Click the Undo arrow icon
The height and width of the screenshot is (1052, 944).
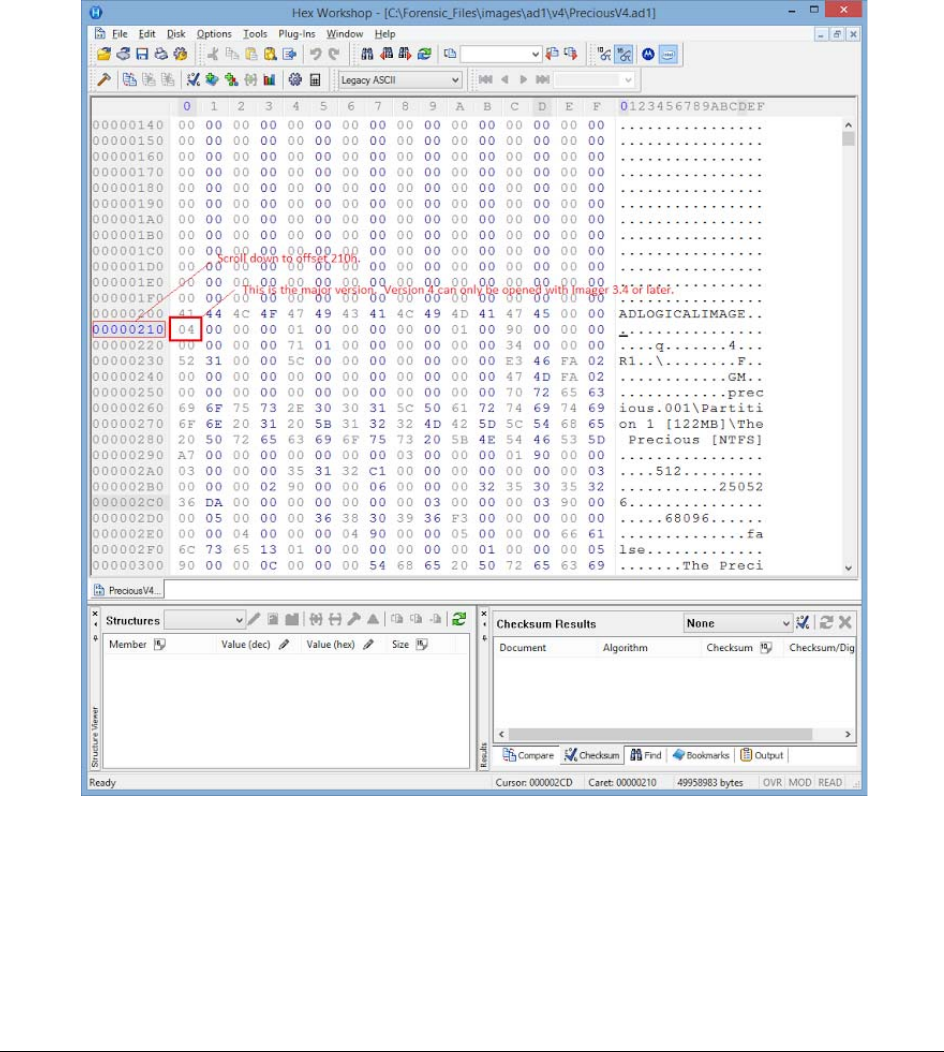[315, 54]
